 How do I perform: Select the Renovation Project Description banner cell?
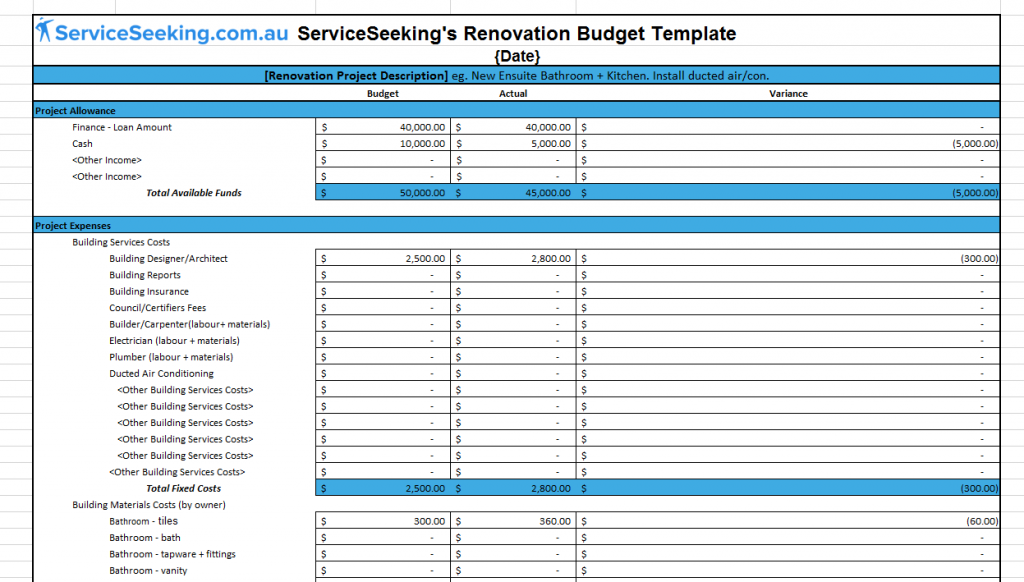tap(517, 76)
